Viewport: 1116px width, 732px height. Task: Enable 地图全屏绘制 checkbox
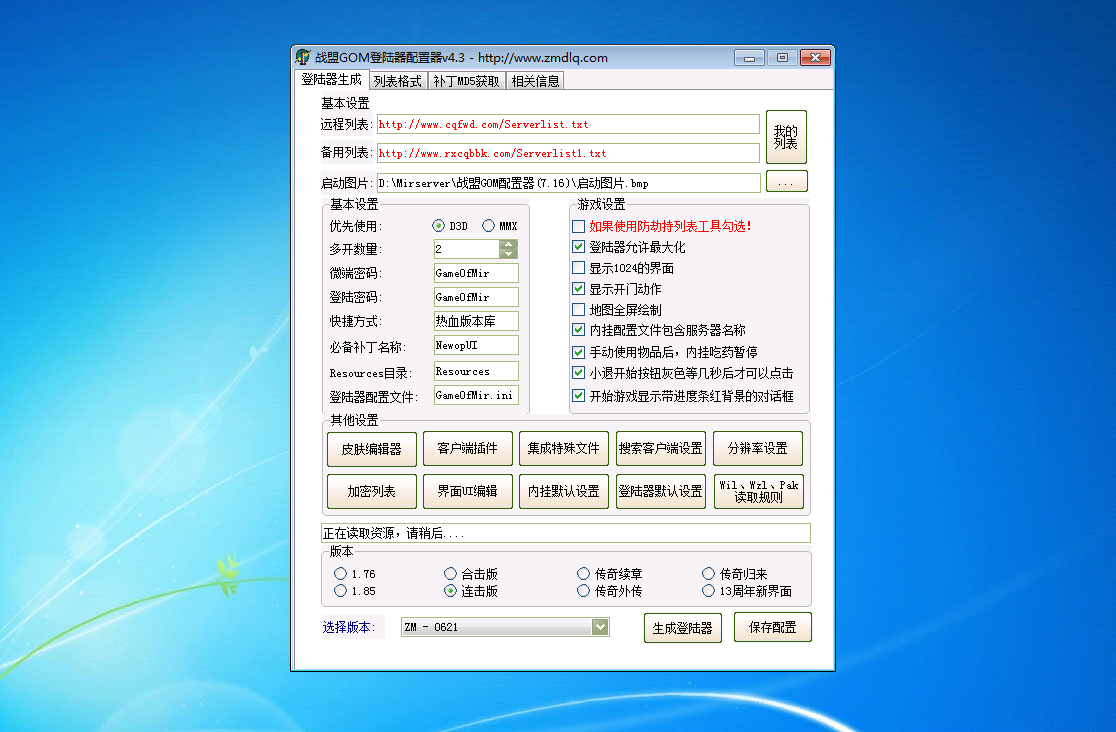pos(579,310)
